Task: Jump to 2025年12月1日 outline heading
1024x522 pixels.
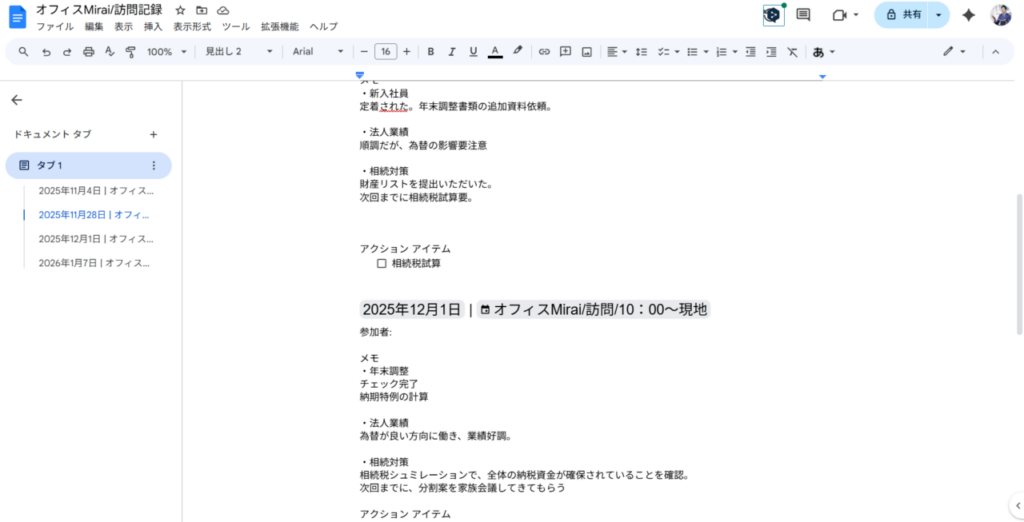Action: (96, 239)
